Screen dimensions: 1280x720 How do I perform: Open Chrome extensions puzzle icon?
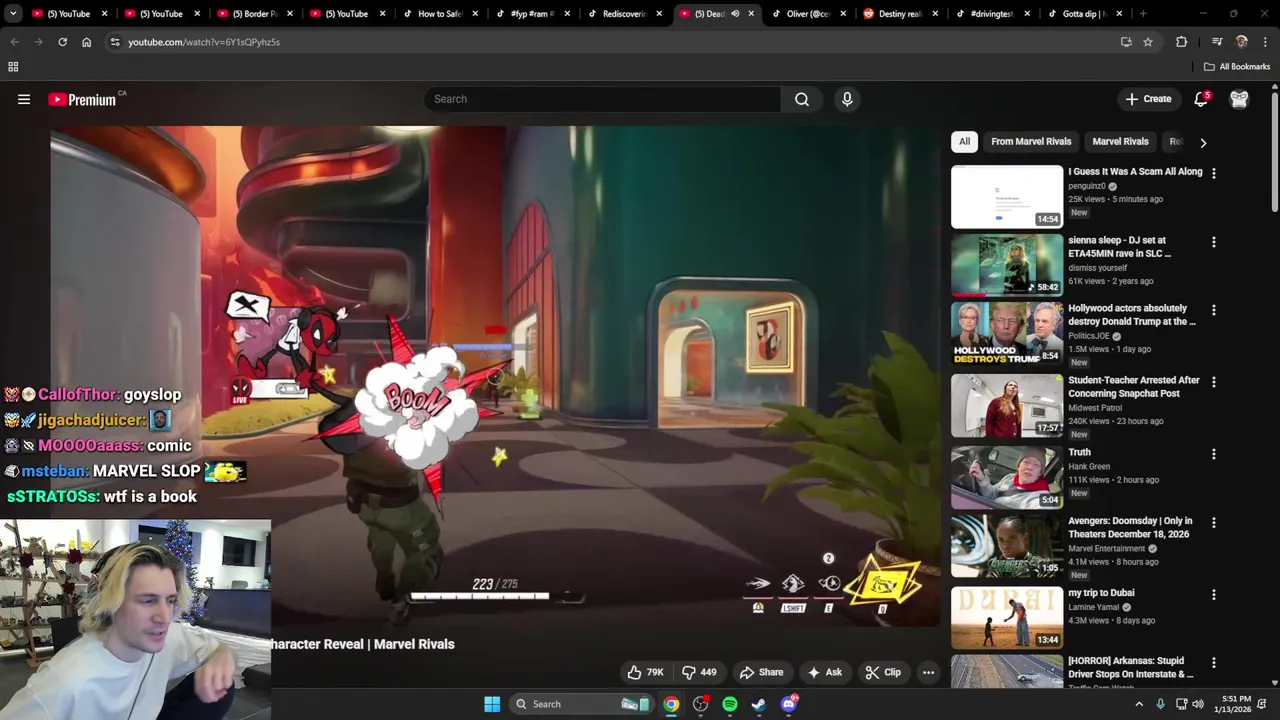click(1181, 42)
